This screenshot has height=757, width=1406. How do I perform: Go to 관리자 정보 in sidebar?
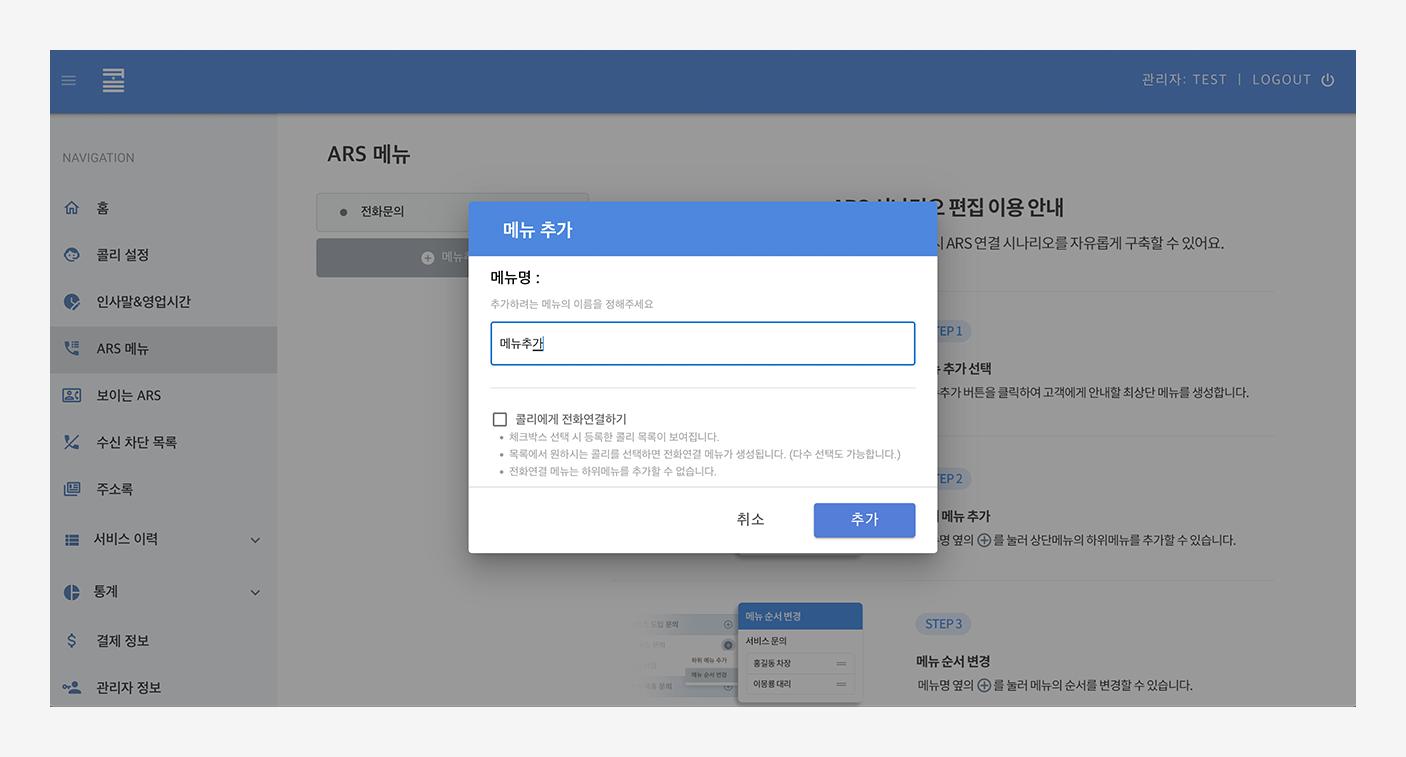(x=128, y=688)
